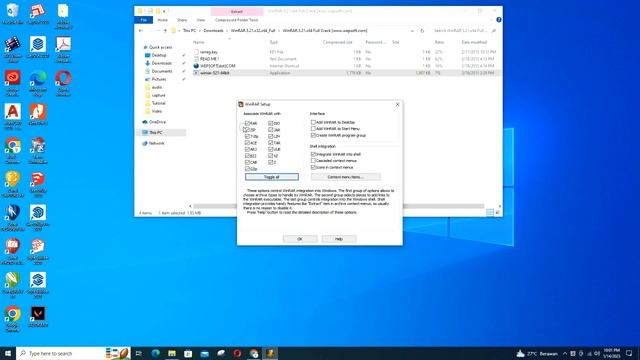Open the address bar history dropdown
The image size is (640, 360).
(412, 31)
